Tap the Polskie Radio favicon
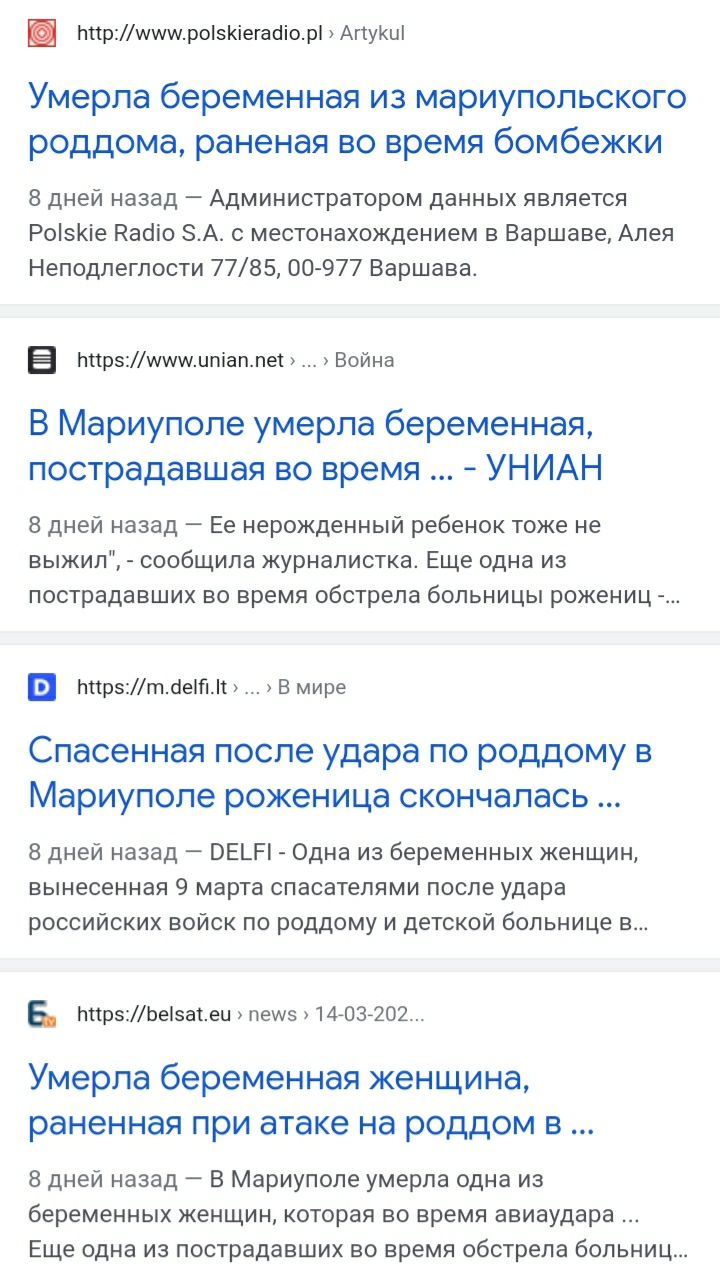This screenshot has height=1275, width=720. click(42, 33)
